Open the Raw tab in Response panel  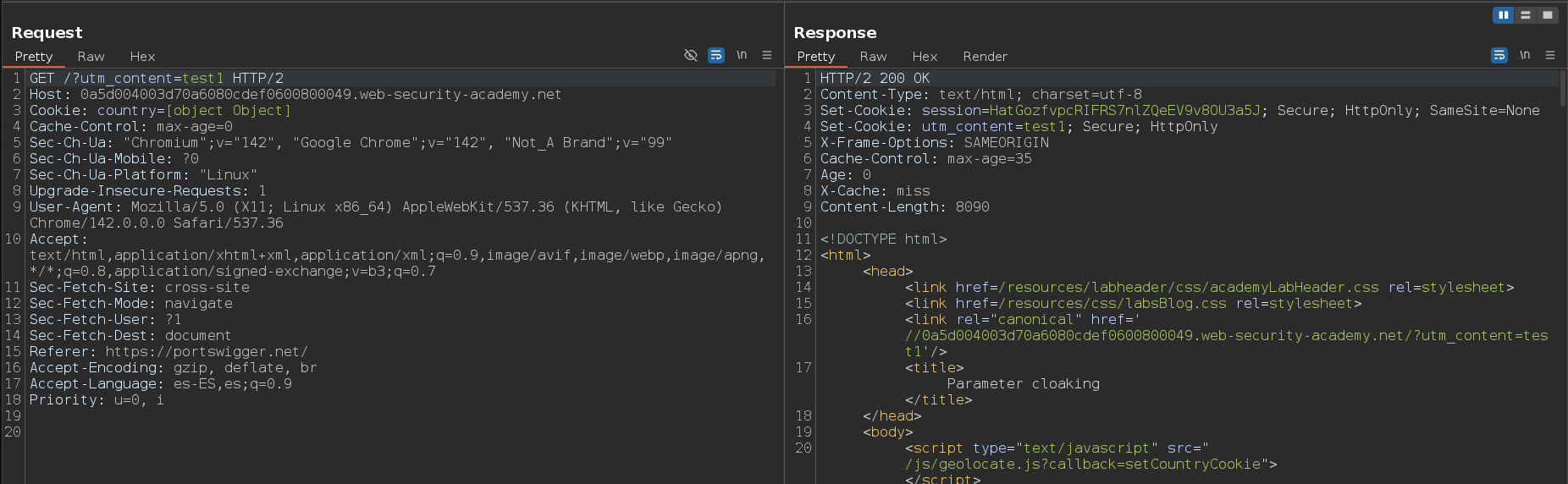(873, 57)
